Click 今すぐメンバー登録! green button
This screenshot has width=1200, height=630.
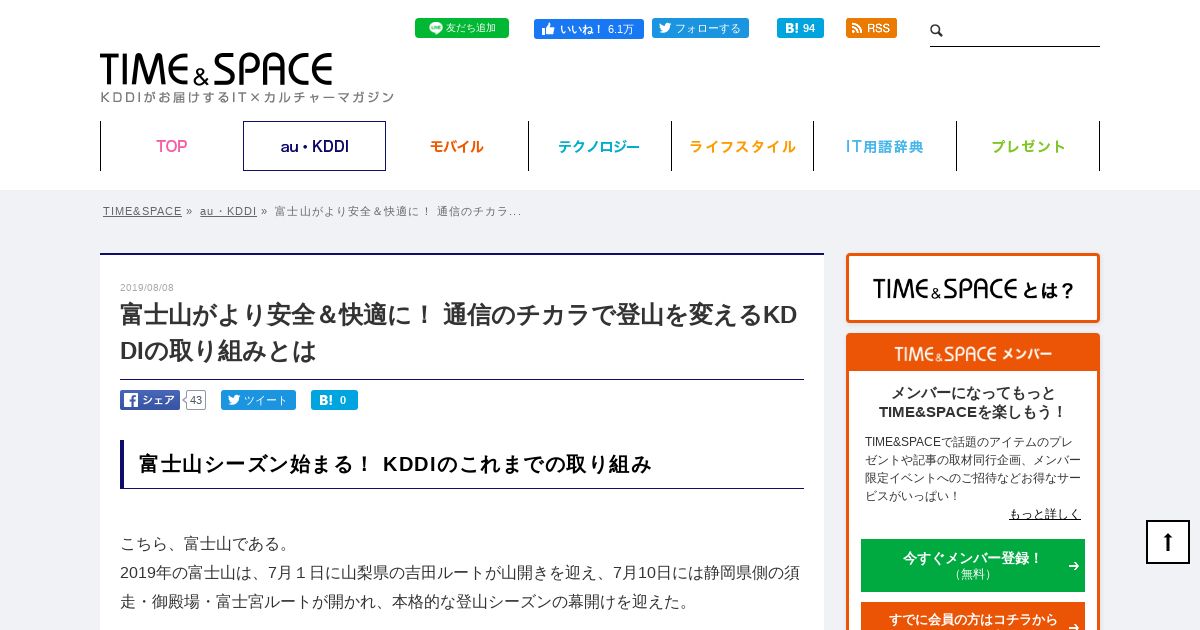coord(973,565)
